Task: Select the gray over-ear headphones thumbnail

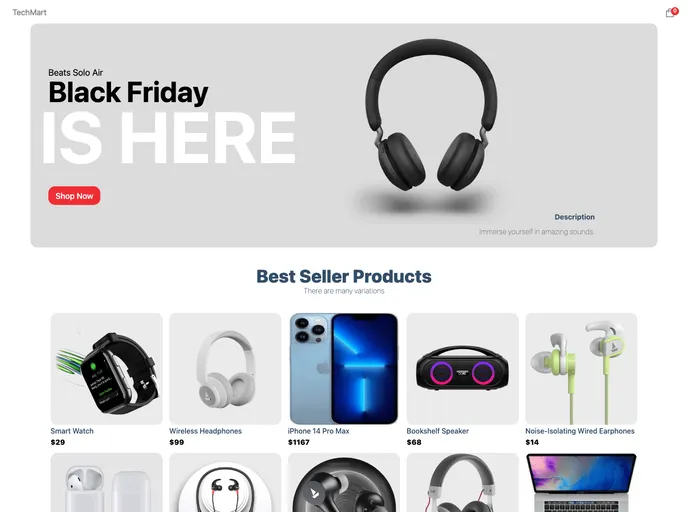Action: coord(462,483)
